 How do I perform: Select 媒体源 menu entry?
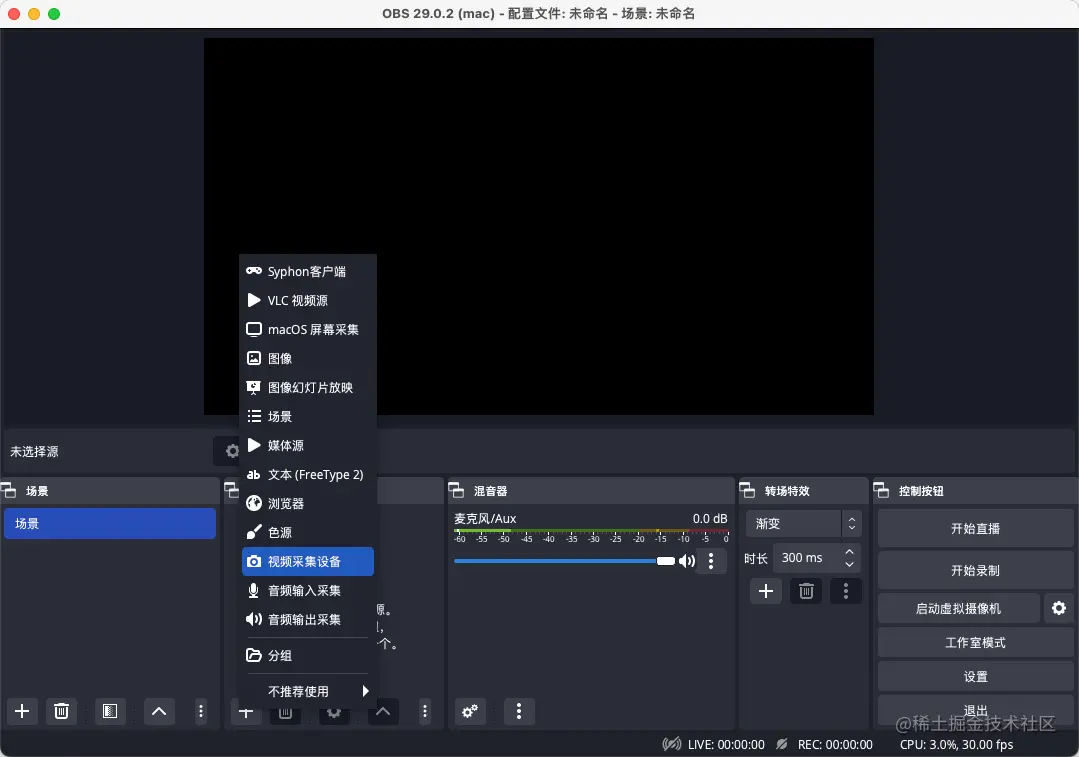coord(308,445)
